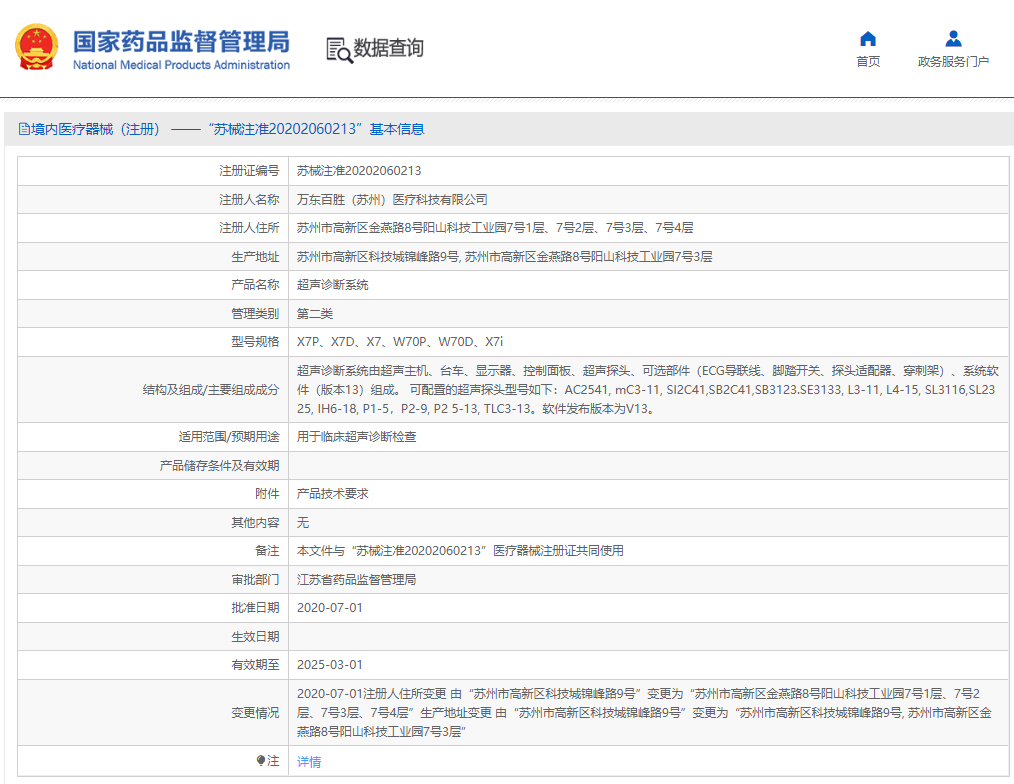Click the 结构及组成 composition description text
1014x784 pixels.
[647, 389]
